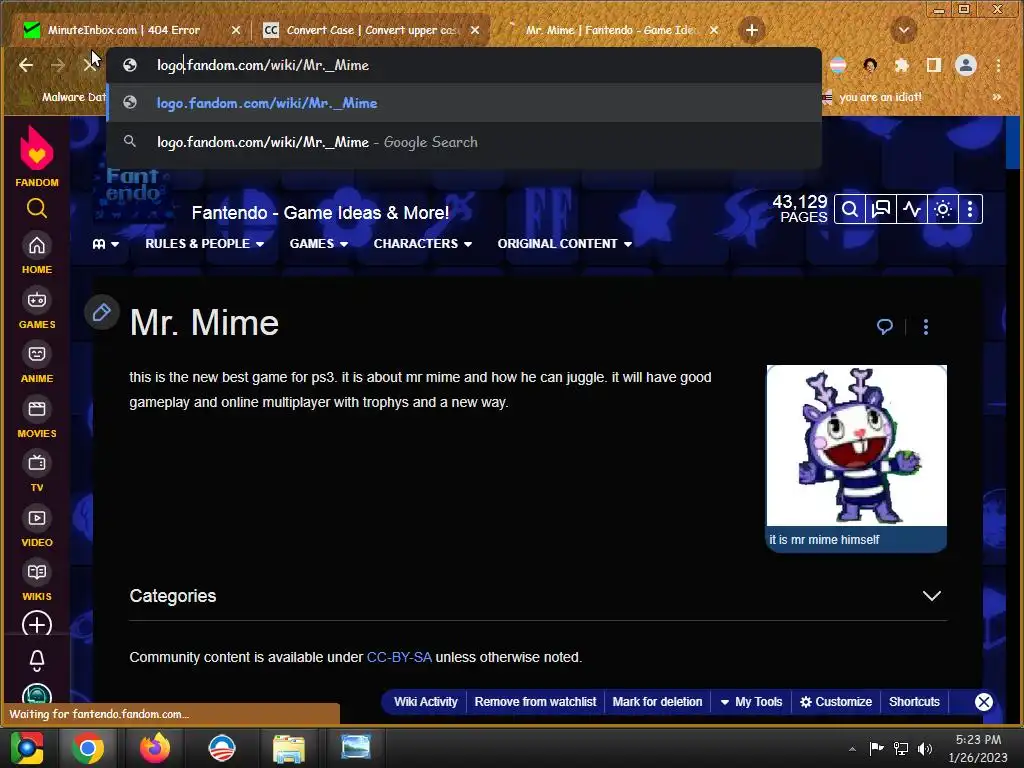Go back with the browser back arrow
1024x768 pixels.
pyautogui.click(x=26, y=65)
